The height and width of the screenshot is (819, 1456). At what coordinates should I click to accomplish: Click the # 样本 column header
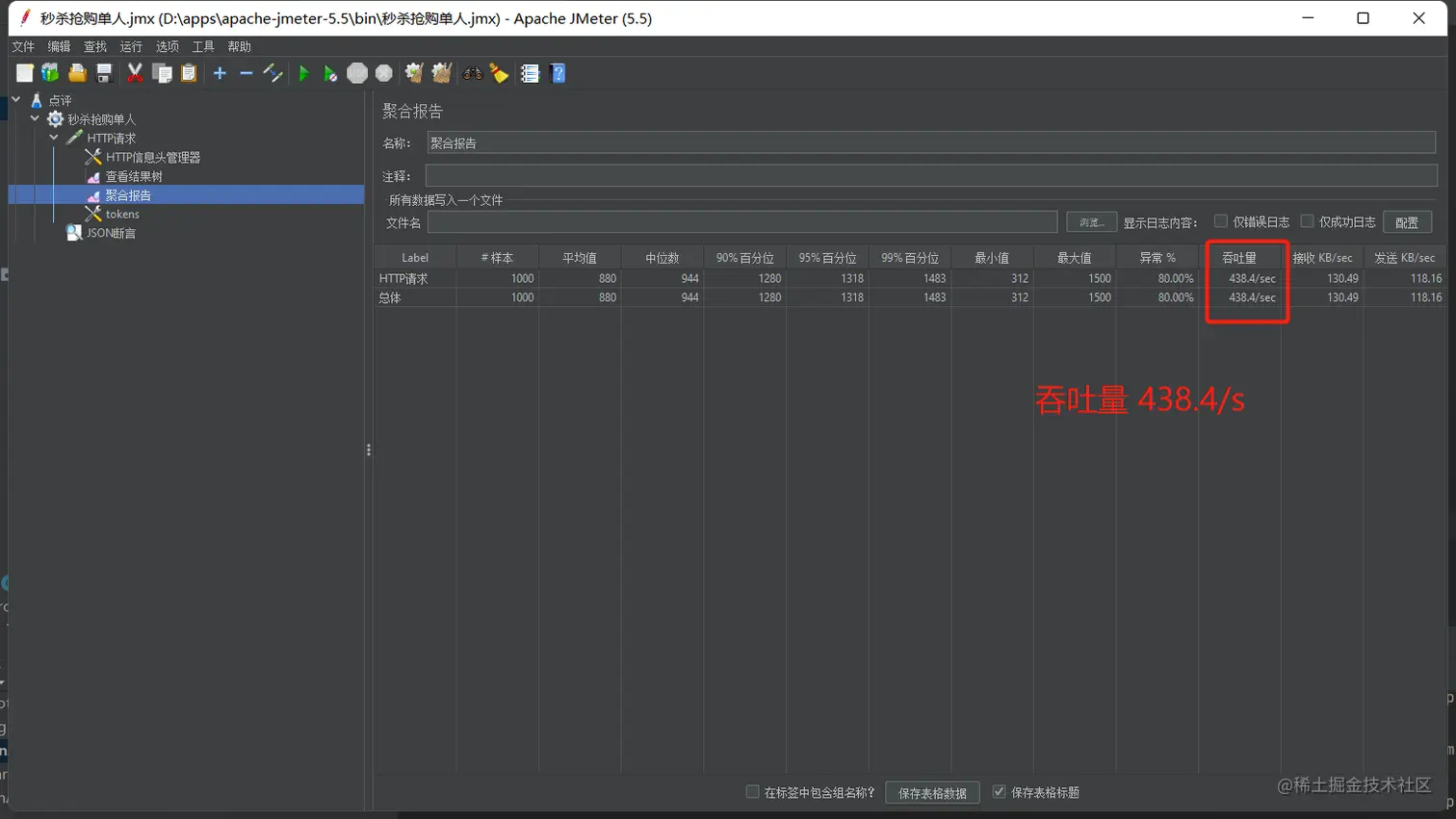(x=497, y=258)
